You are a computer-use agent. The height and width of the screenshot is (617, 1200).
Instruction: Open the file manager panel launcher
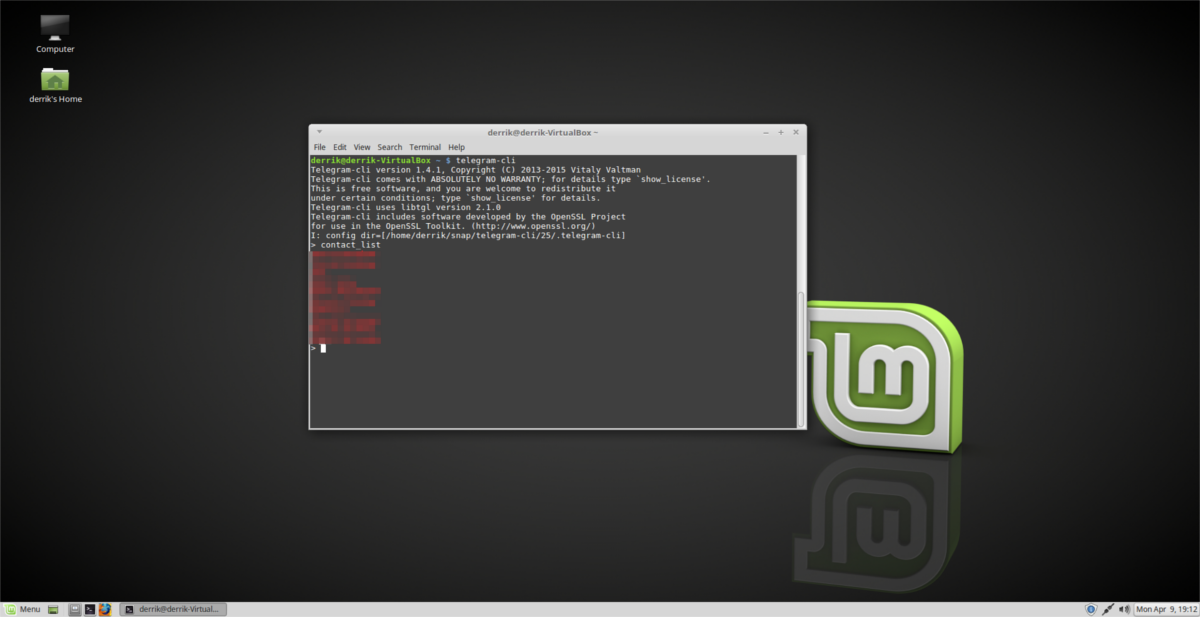coord(74,608)
